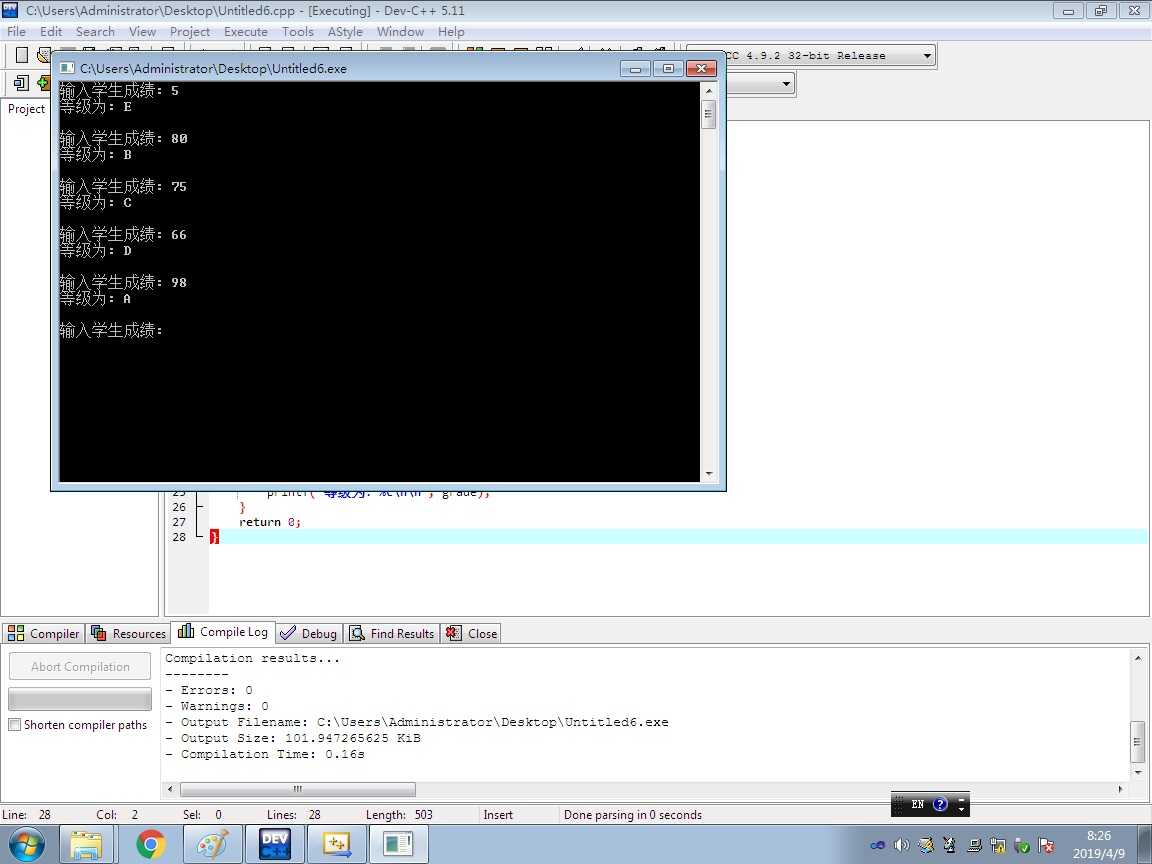Collapse the code fold marker at line 26

(199, 507)
